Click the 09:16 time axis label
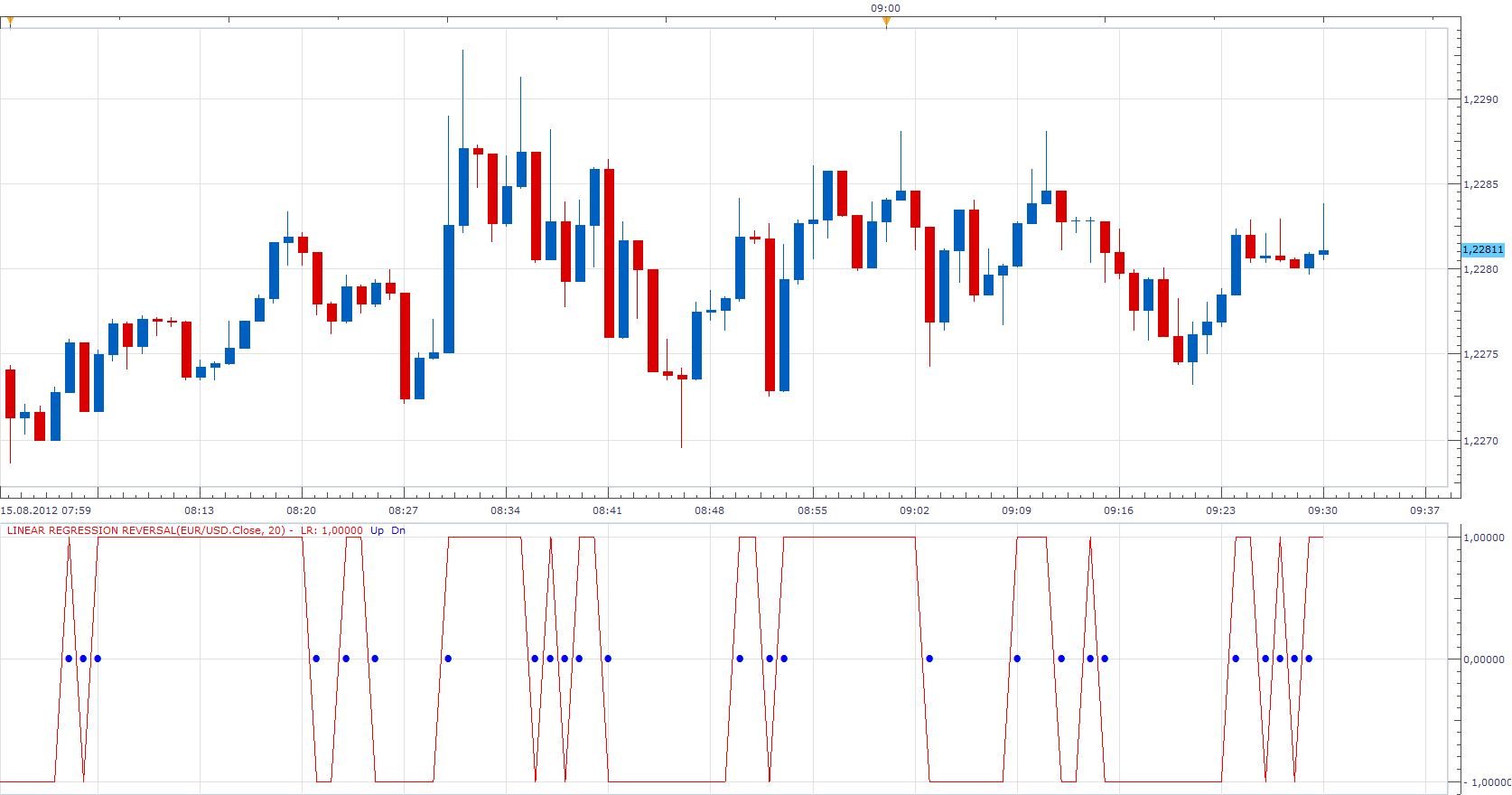The image size is (1512, 795). pyautogui.click(x=1118, y=510)
